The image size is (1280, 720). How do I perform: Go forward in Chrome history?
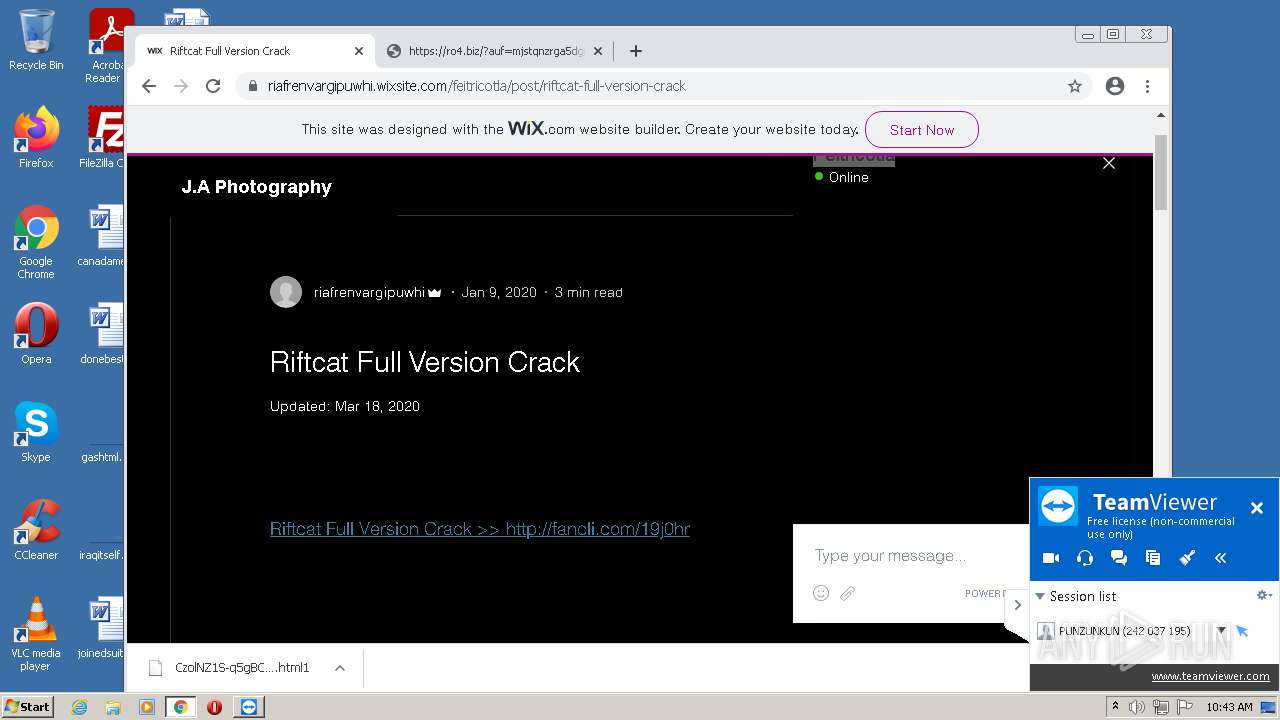tap(181, 86)
